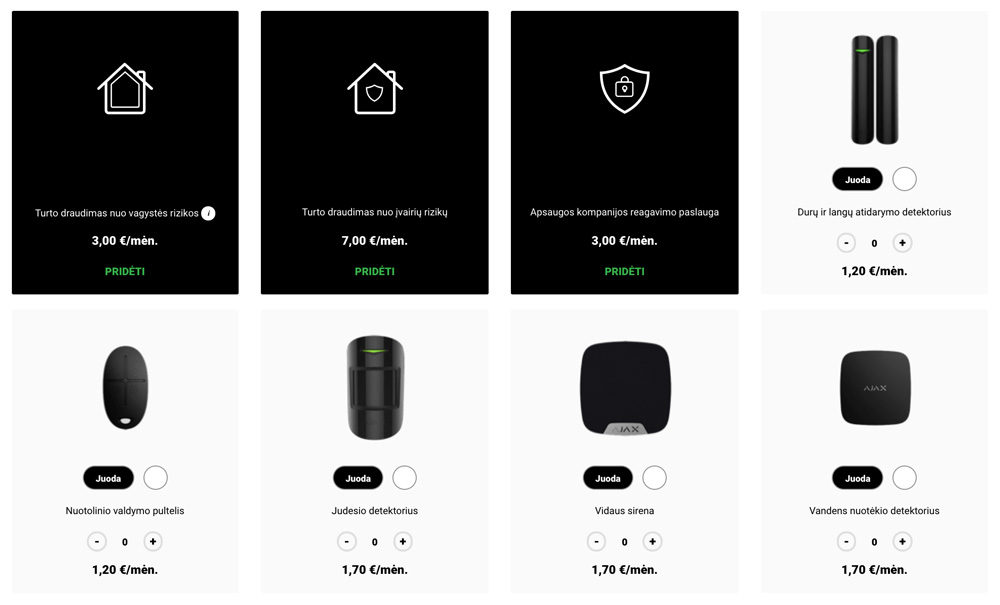This screenshot has height=605, width=1000.
Task: Click shield lock icon on security response card
Action: click(x=624, y=89)
